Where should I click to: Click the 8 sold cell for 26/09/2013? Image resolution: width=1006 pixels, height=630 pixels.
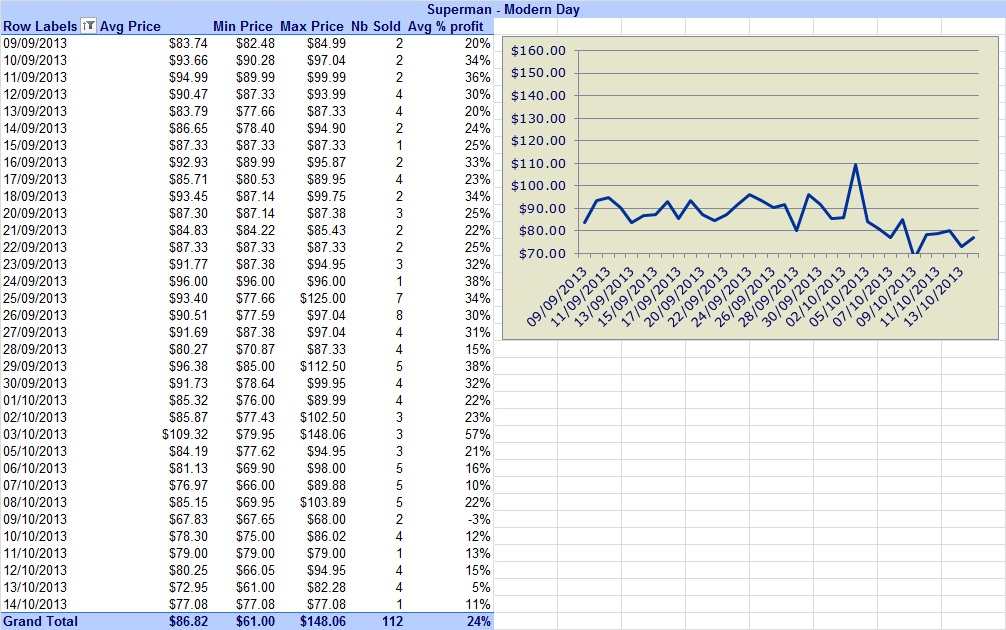(399, 315)
